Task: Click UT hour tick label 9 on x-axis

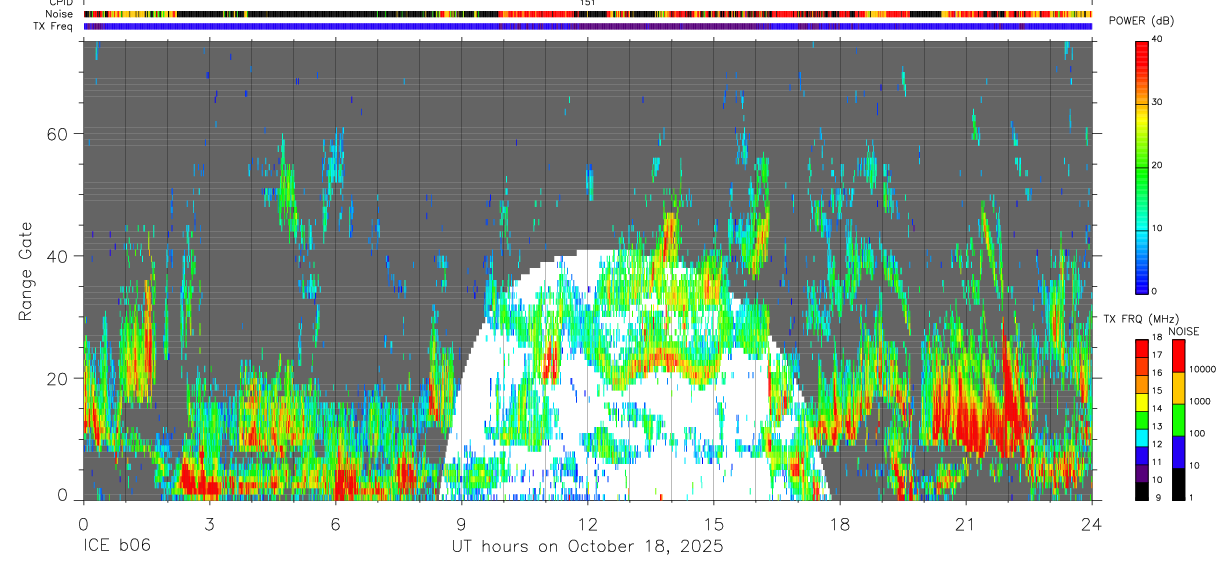Action: click(462, 523)
